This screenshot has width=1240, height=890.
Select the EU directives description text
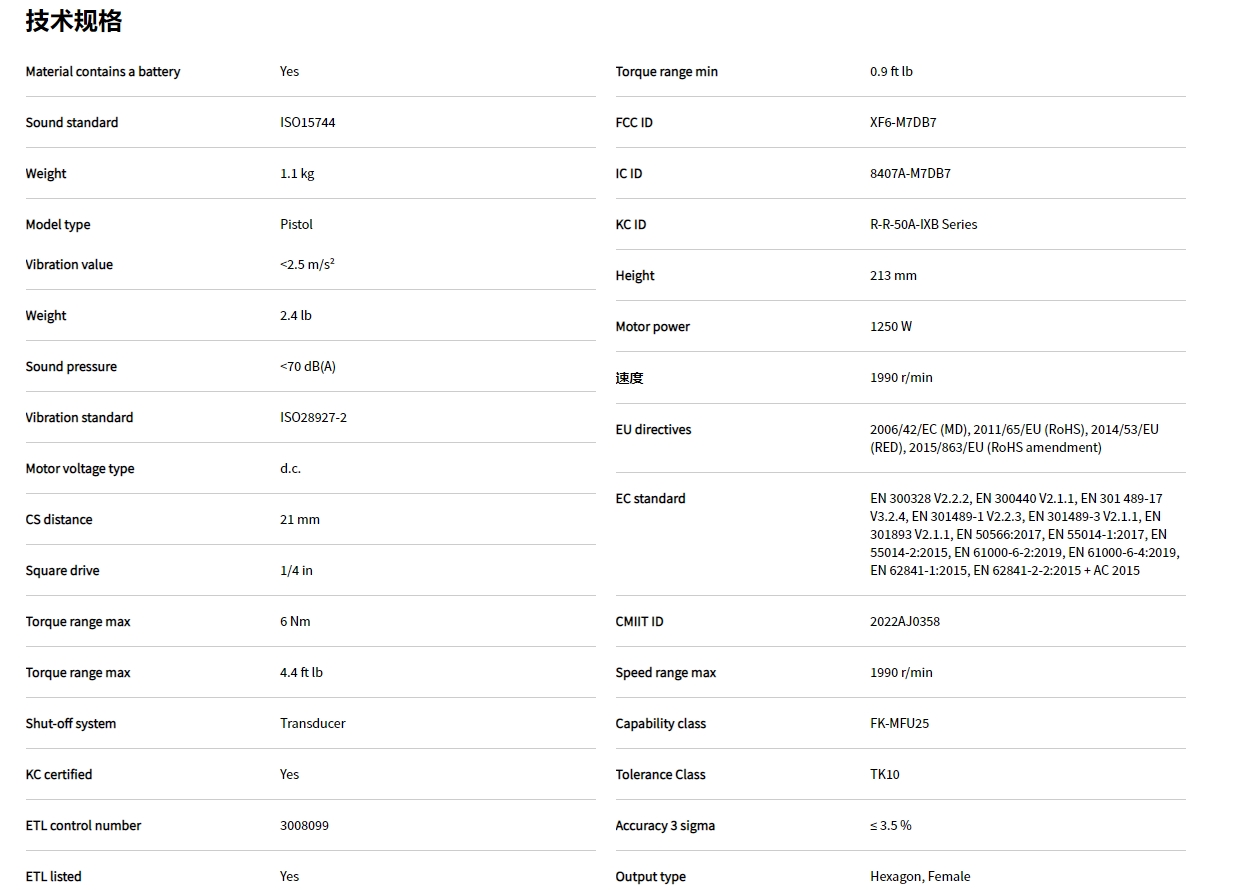point(1014,439)
